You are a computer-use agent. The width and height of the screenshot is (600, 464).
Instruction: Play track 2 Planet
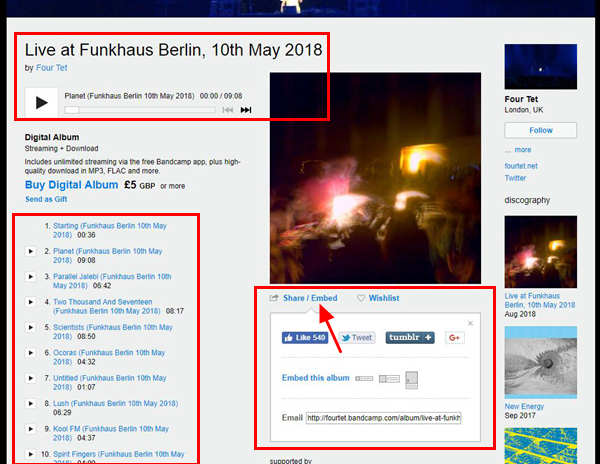(31, 251)
